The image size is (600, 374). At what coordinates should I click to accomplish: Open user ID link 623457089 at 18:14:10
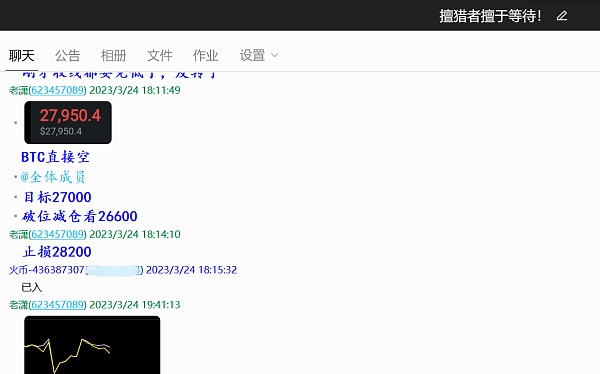tap(57, 234)
